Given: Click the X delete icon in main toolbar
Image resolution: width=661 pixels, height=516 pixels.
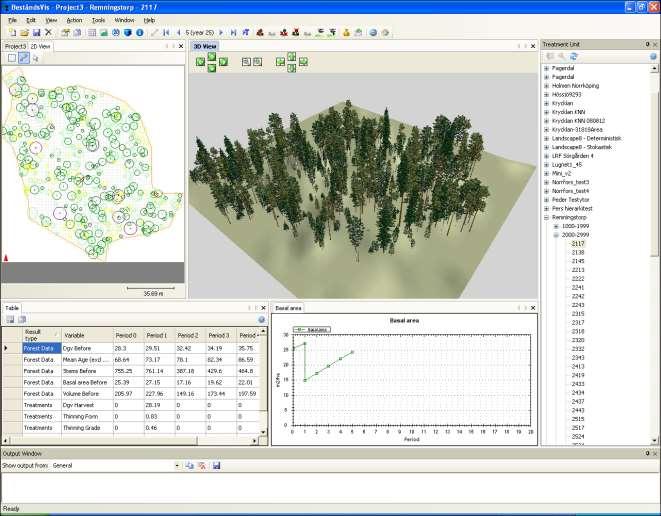Looking at the screenshot, I should (48, 32).
